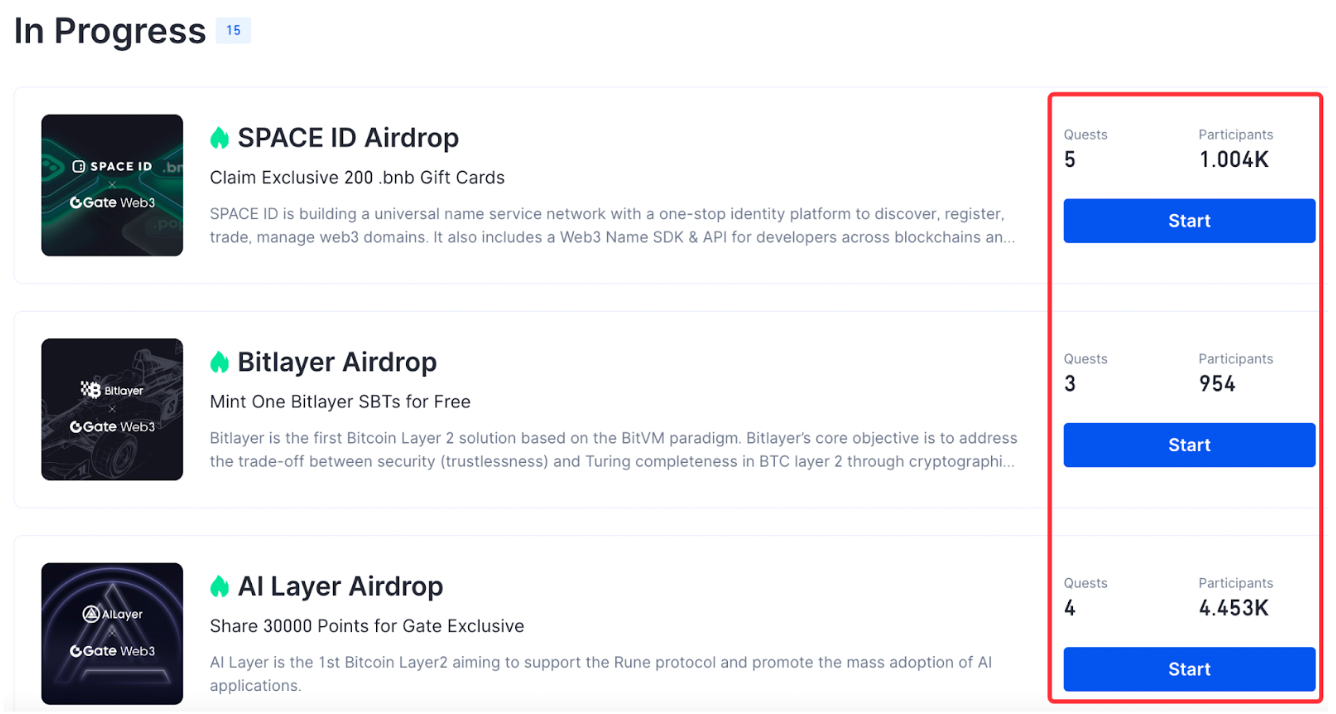Screen dimensions: 1336x714
Task: Click the AI Layer participants count 4.453K
Action: pos(1234,608)
